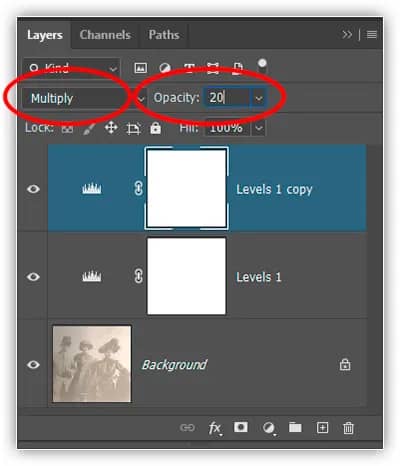Click the link layers chain icon
This screenshot has width=400, height=466.
click(x=187, y=427)
